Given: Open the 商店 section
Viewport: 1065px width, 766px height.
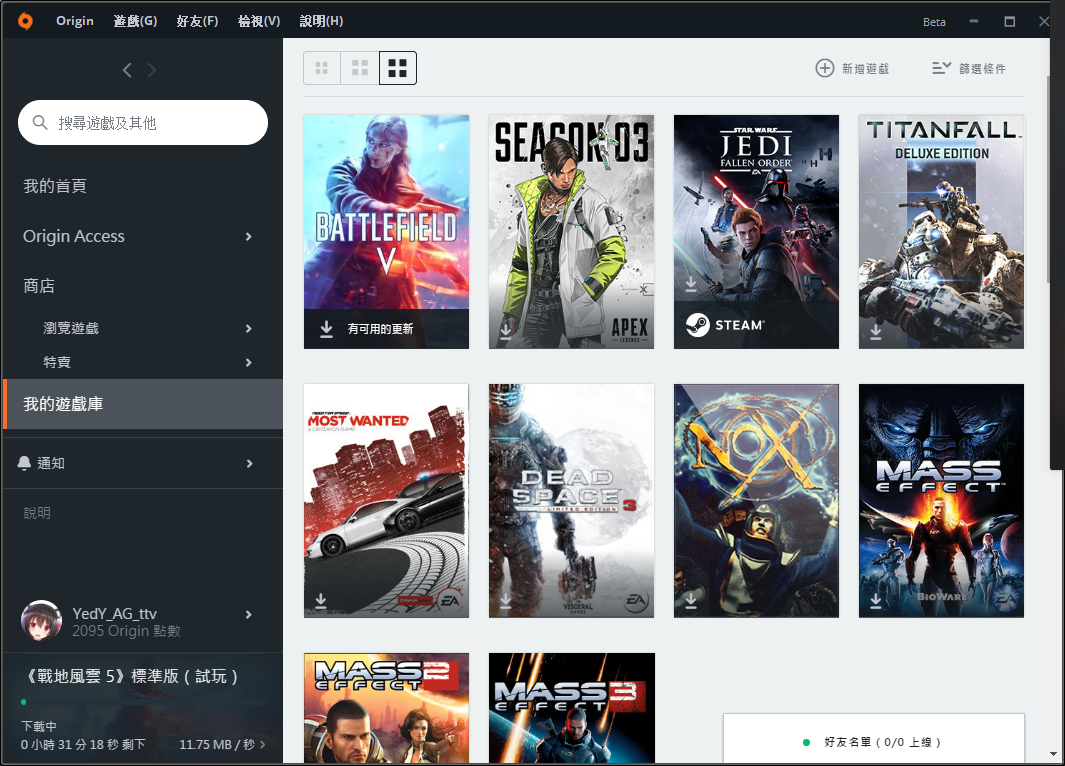Looking at the screenshot, I should click(39, 286).
